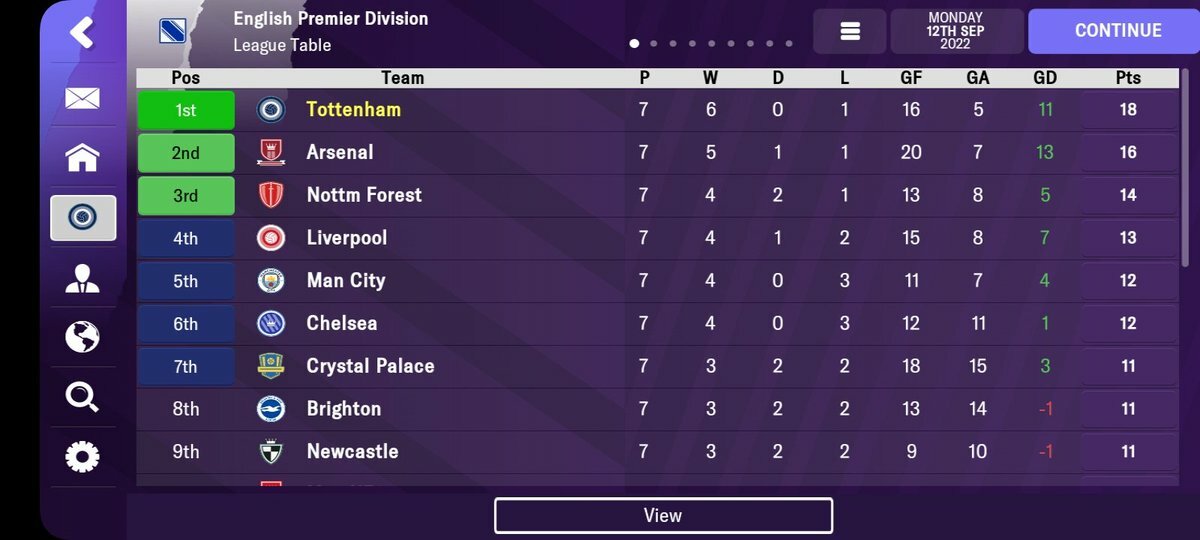
Task: Select the last page indicator dot
Action: click(x=789, y=44)
